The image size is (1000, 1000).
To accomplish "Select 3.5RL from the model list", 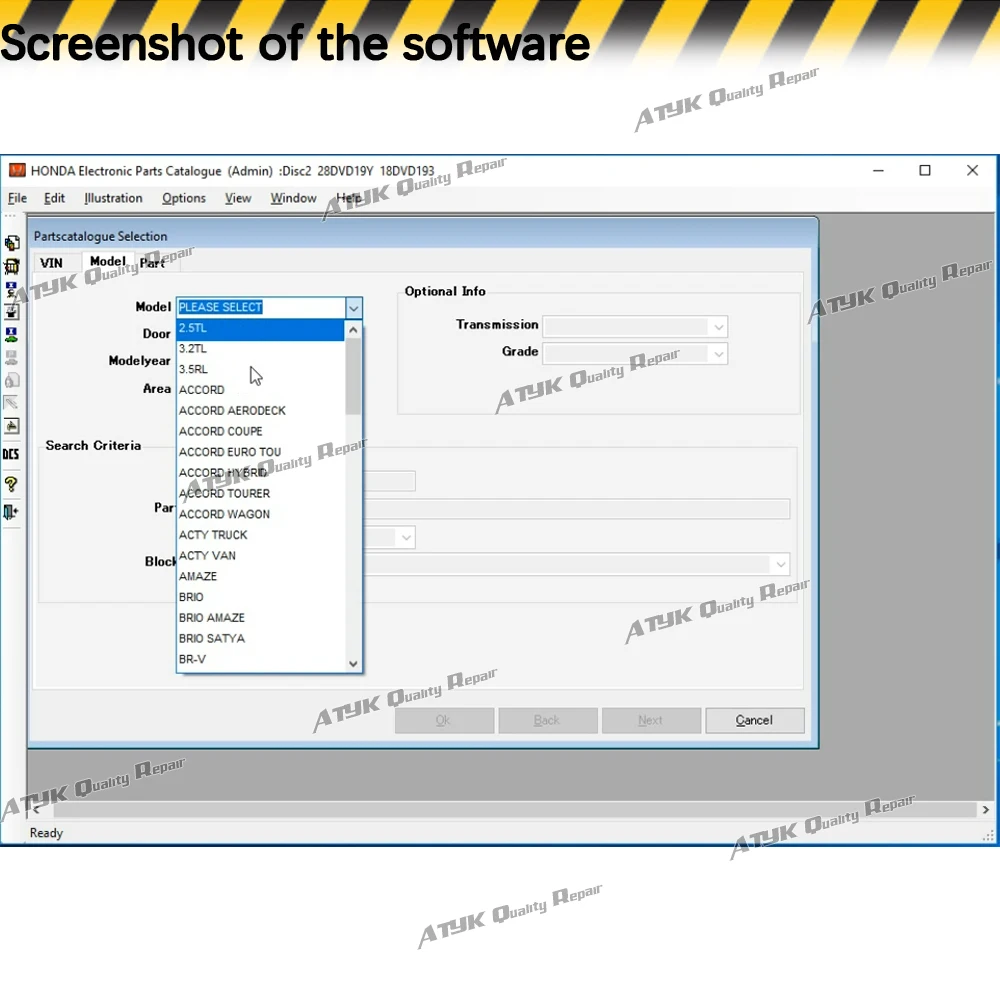I will [x=260, y=369].
